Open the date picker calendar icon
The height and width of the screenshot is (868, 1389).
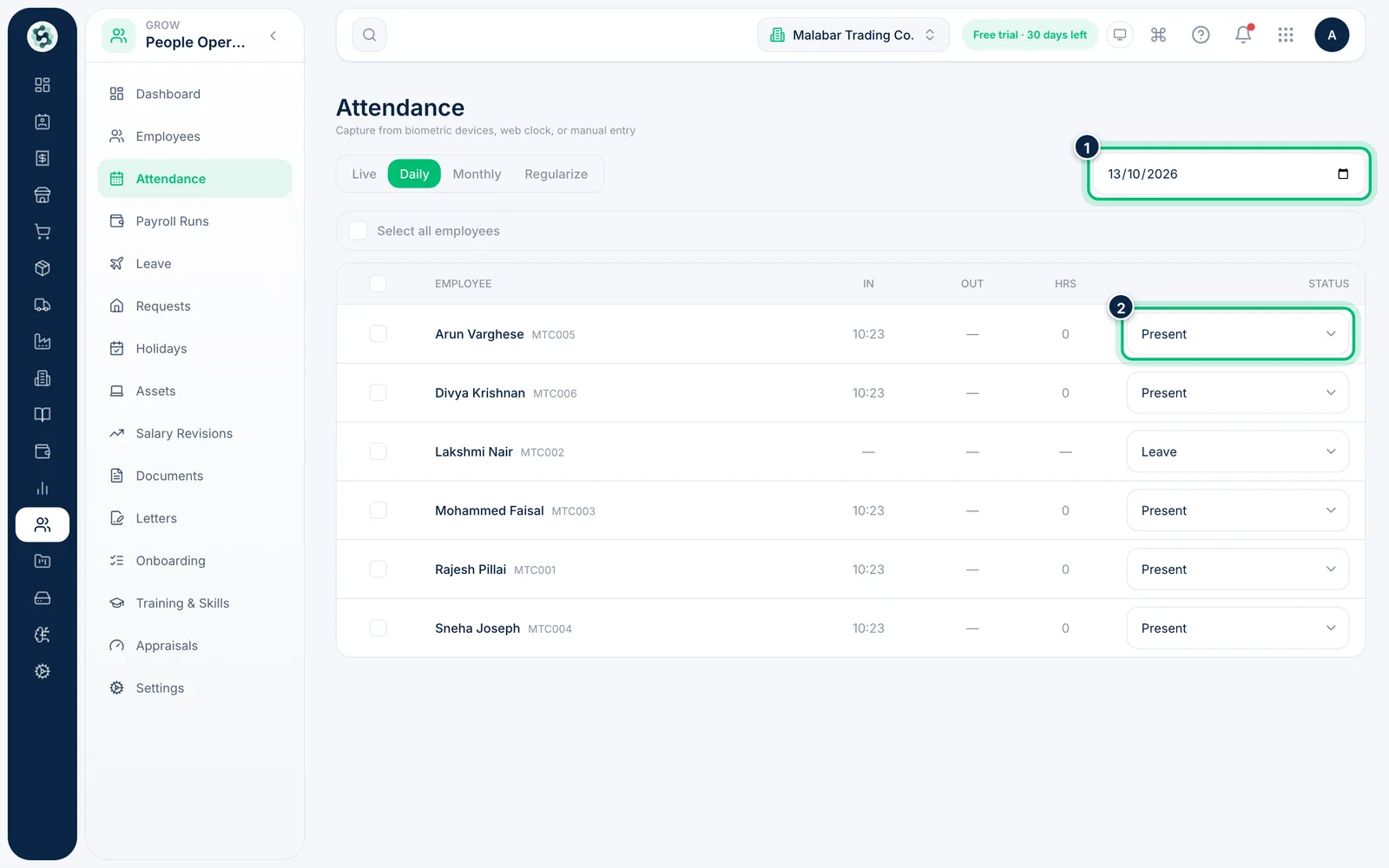click(1343, 174)
